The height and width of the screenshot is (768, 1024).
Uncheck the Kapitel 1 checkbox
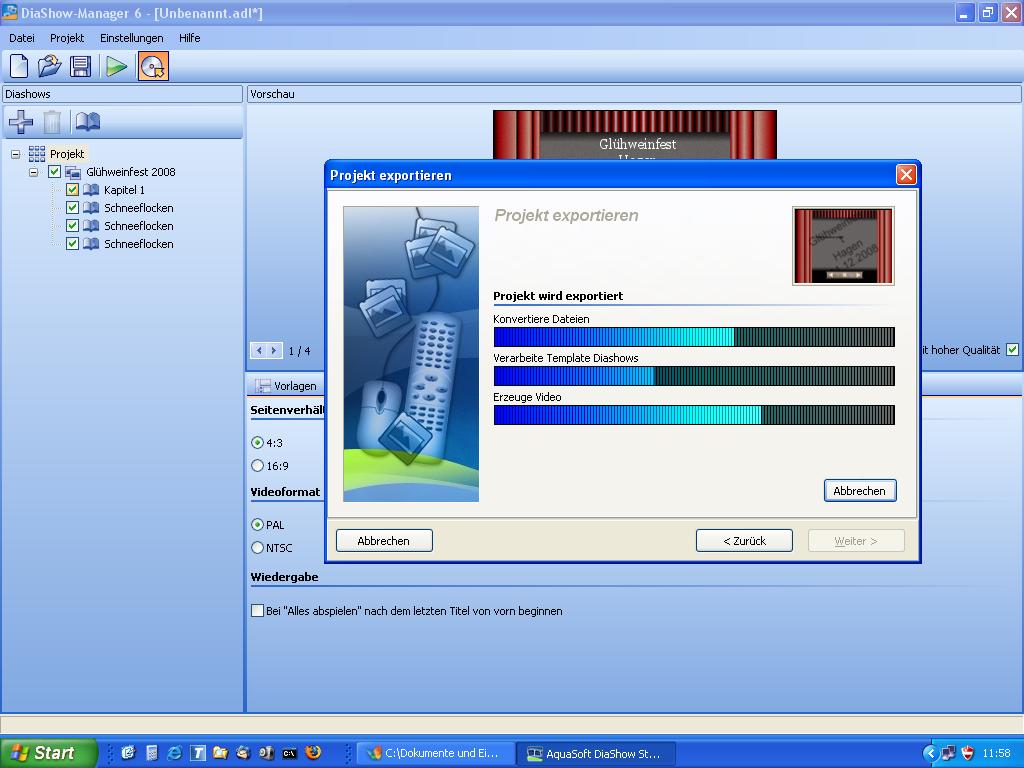[x=72, y=190]
